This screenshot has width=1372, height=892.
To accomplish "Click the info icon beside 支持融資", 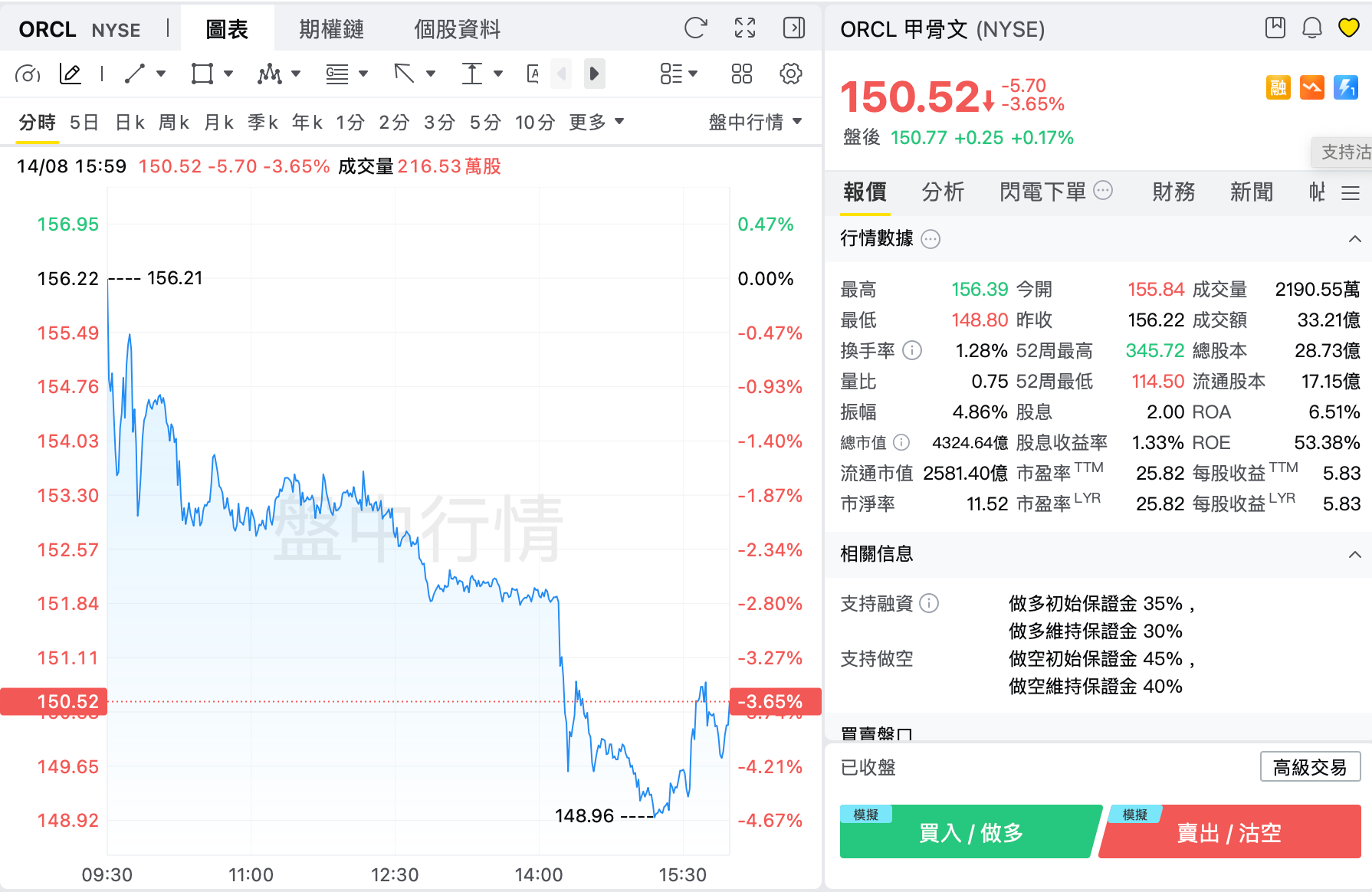I will [929, 603].
